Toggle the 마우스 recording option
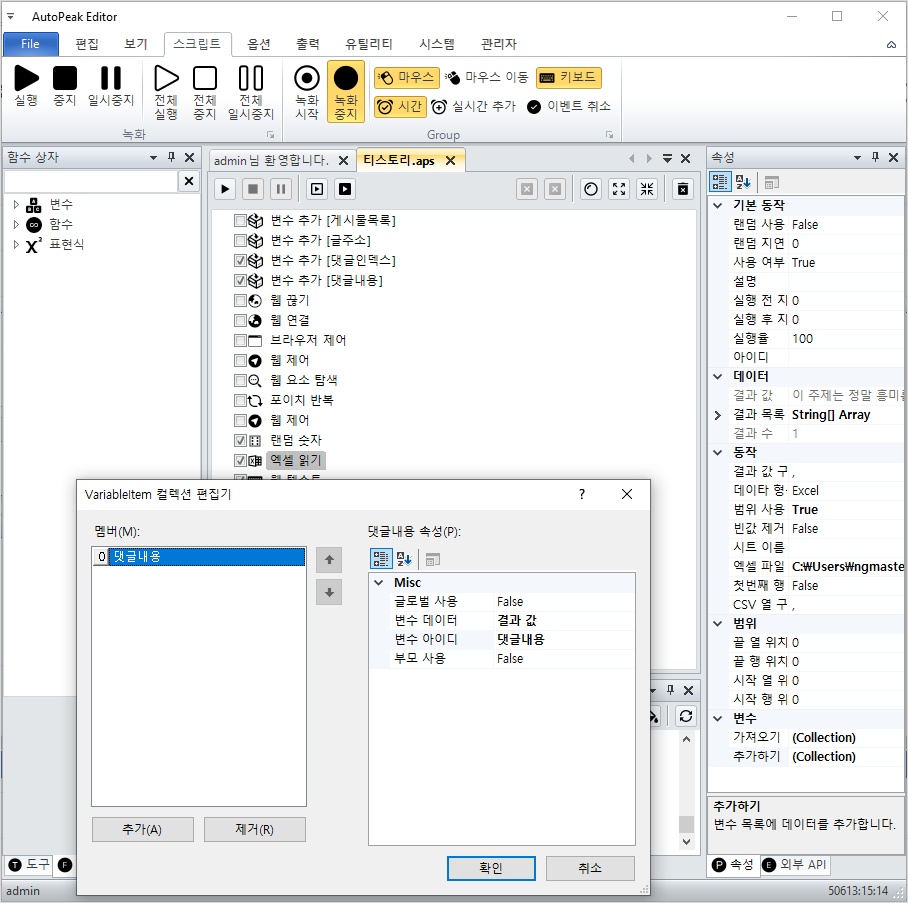This screenshot has height=903, width=908. tap(407, 77)
